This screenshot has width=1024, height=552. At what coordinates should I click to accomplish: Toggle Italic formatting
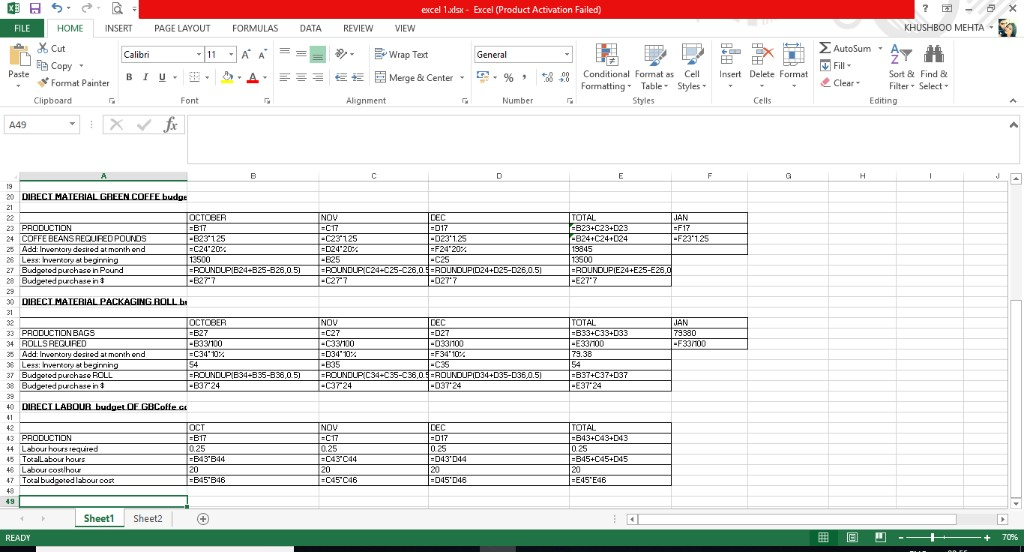point(146,77)
